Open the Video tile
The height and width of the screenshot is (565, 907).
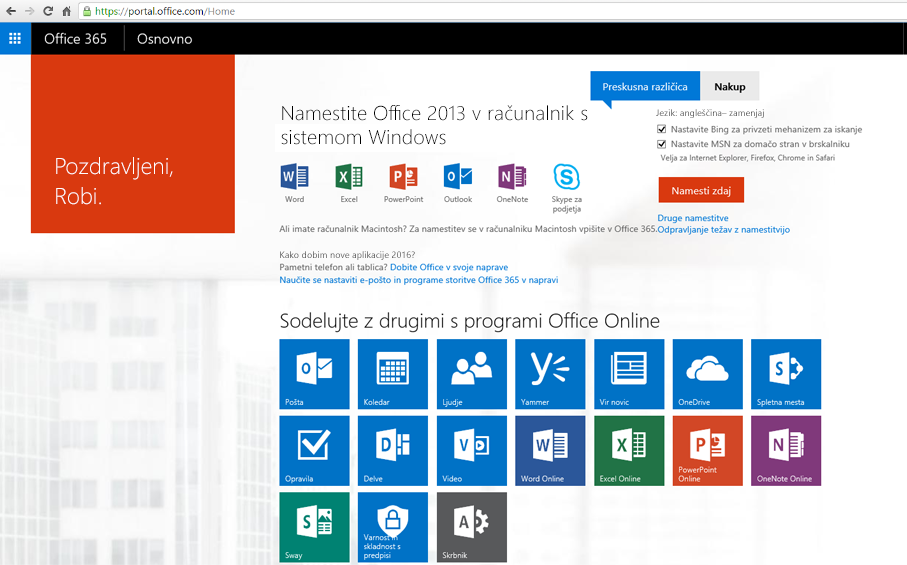click(x=471, y=450)
